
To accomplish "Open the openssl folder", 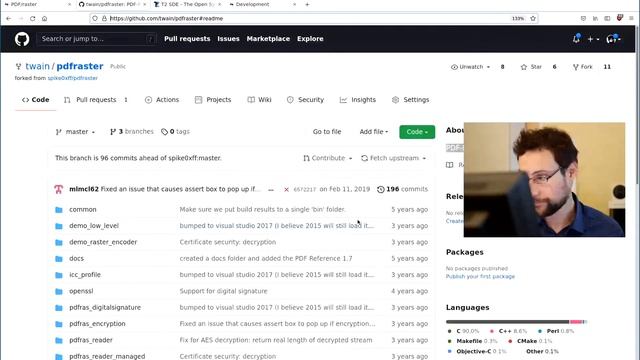I will (81, 291).
